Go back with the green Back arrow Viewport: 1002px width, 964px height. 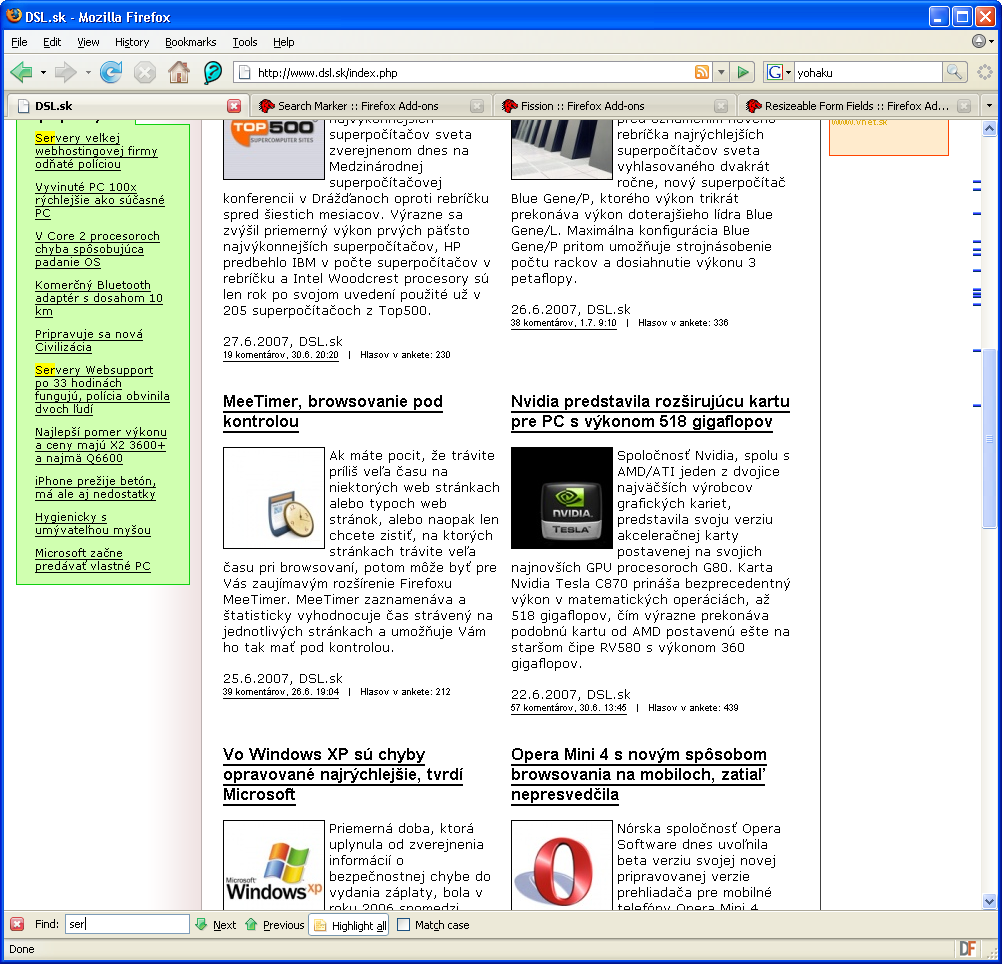[x=21, y=72]
